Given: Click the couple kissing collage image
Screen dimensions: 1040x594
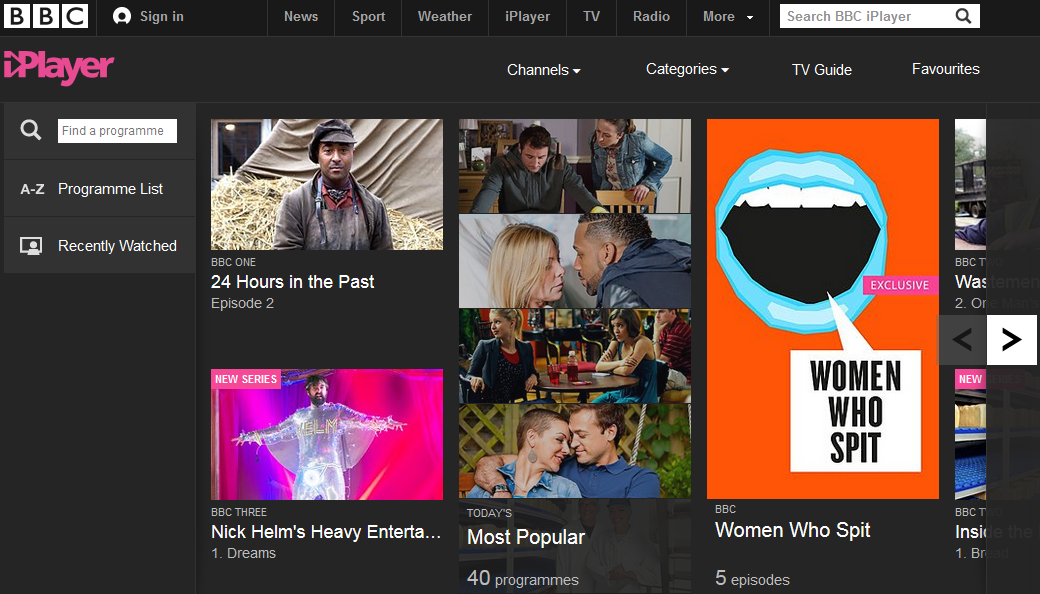Looking at the screenshot, I should point(575,261).
